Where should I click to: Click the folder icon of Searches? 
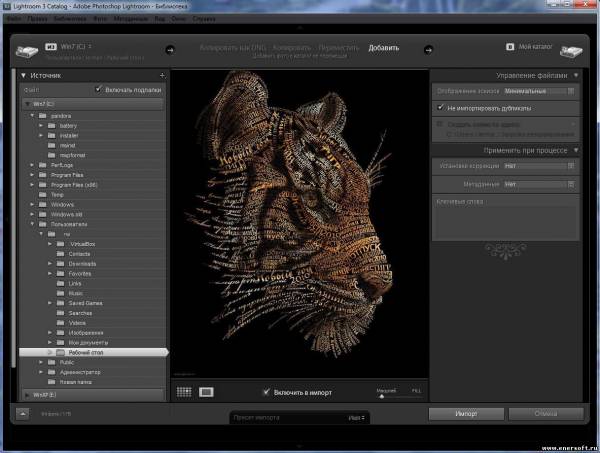click(x=60, y=313)
